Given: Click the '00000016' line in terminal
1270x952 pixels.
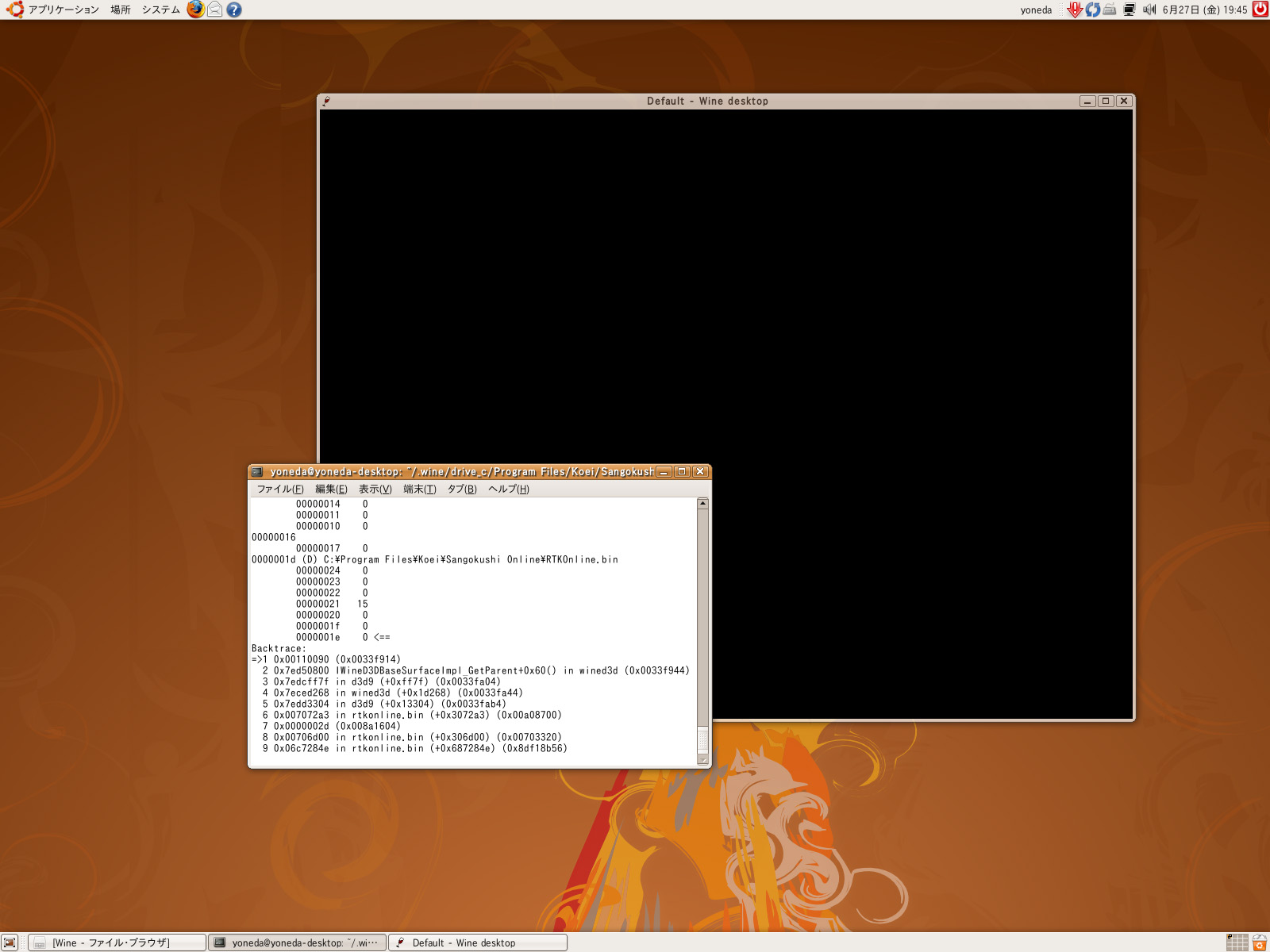Looking at the screenshot, I should [x=274, y=537].
